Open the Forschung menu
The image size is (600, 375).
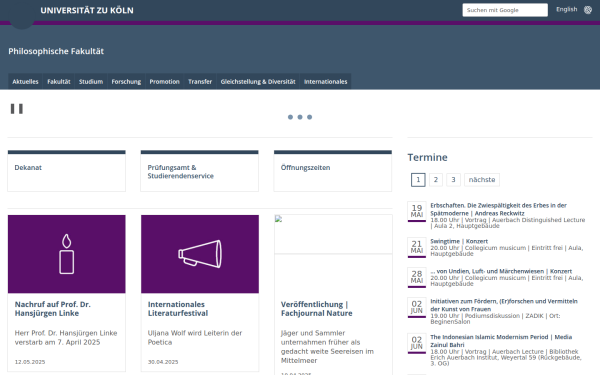(x=126, y=82)
